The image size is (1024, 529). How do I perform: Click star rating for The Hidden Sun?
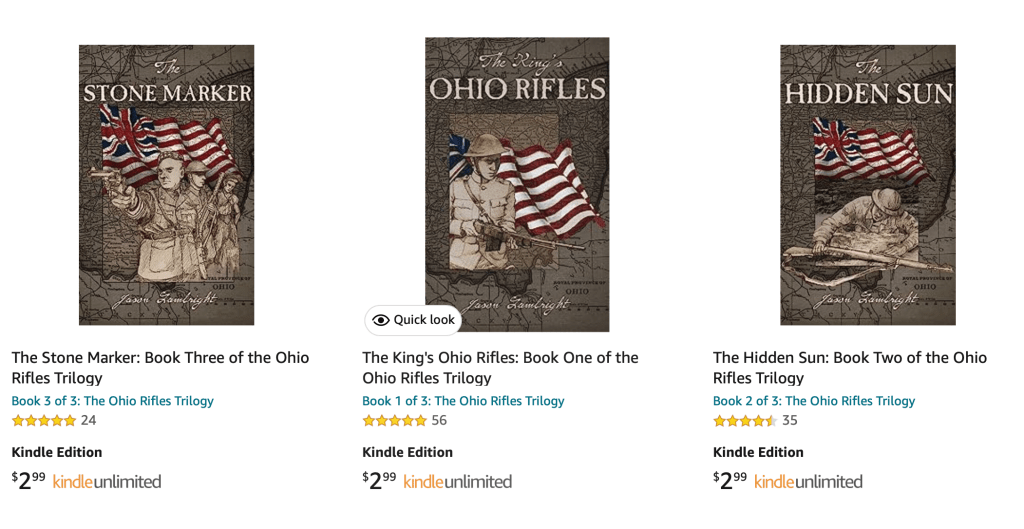point(745,421)
